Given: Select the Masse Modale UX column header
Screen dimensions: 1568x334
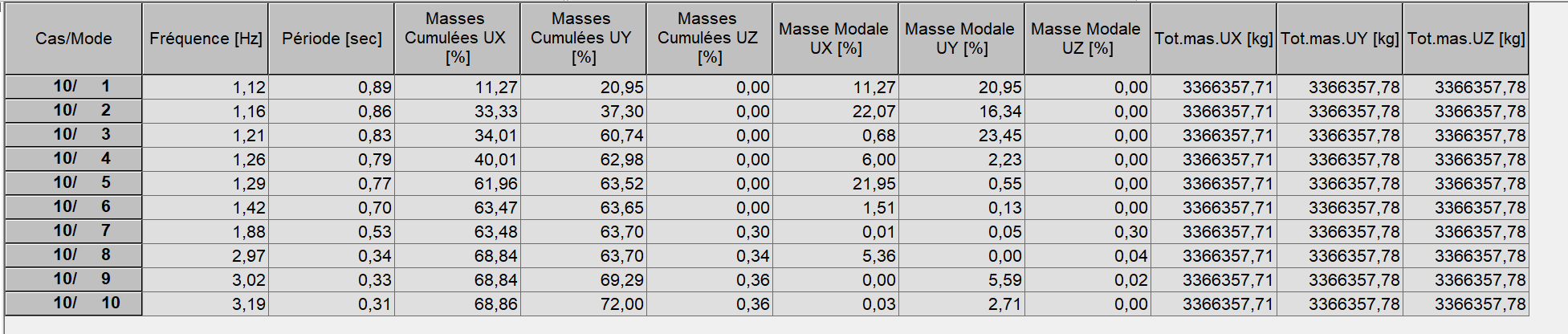Looking at the screenshot, I should point(836,39).
